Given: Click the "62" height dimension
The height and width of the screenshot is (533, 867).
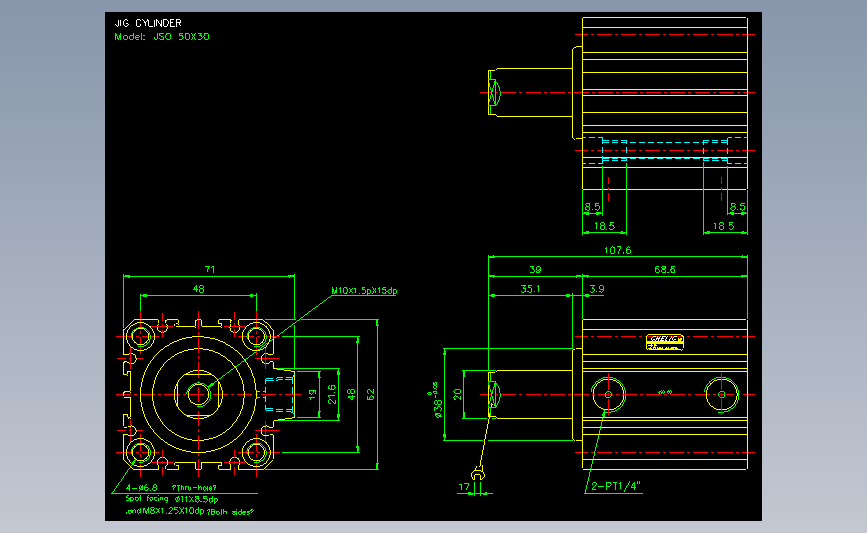Looking at the screenshot, I should (x=370, y=394).
